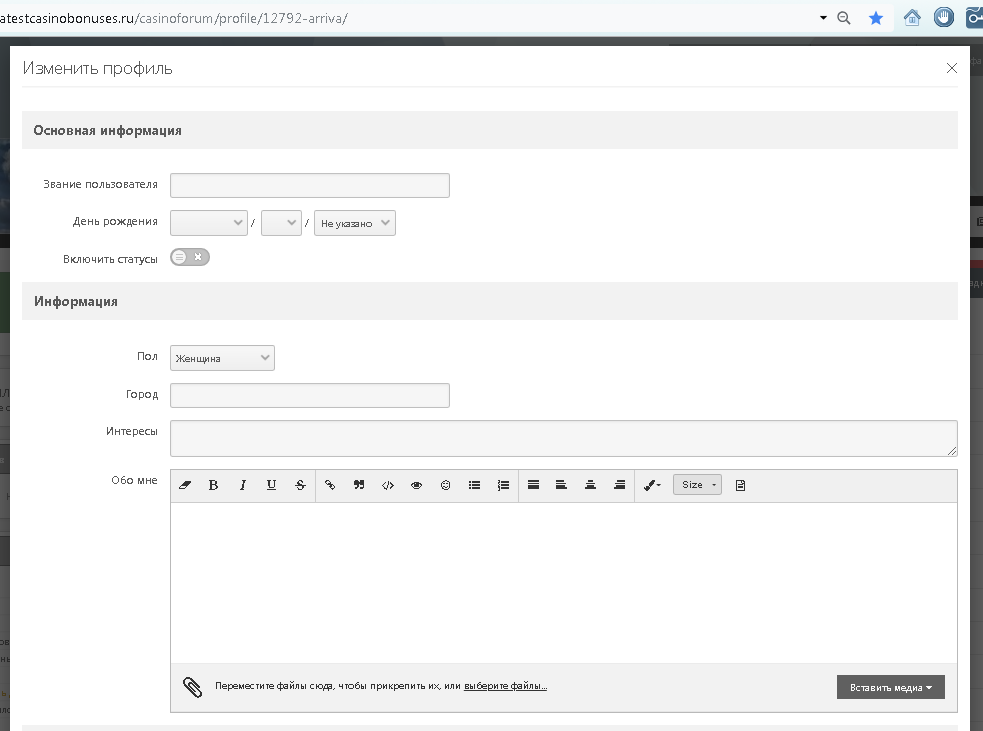Insert a quote block

(x=359, y=485)
